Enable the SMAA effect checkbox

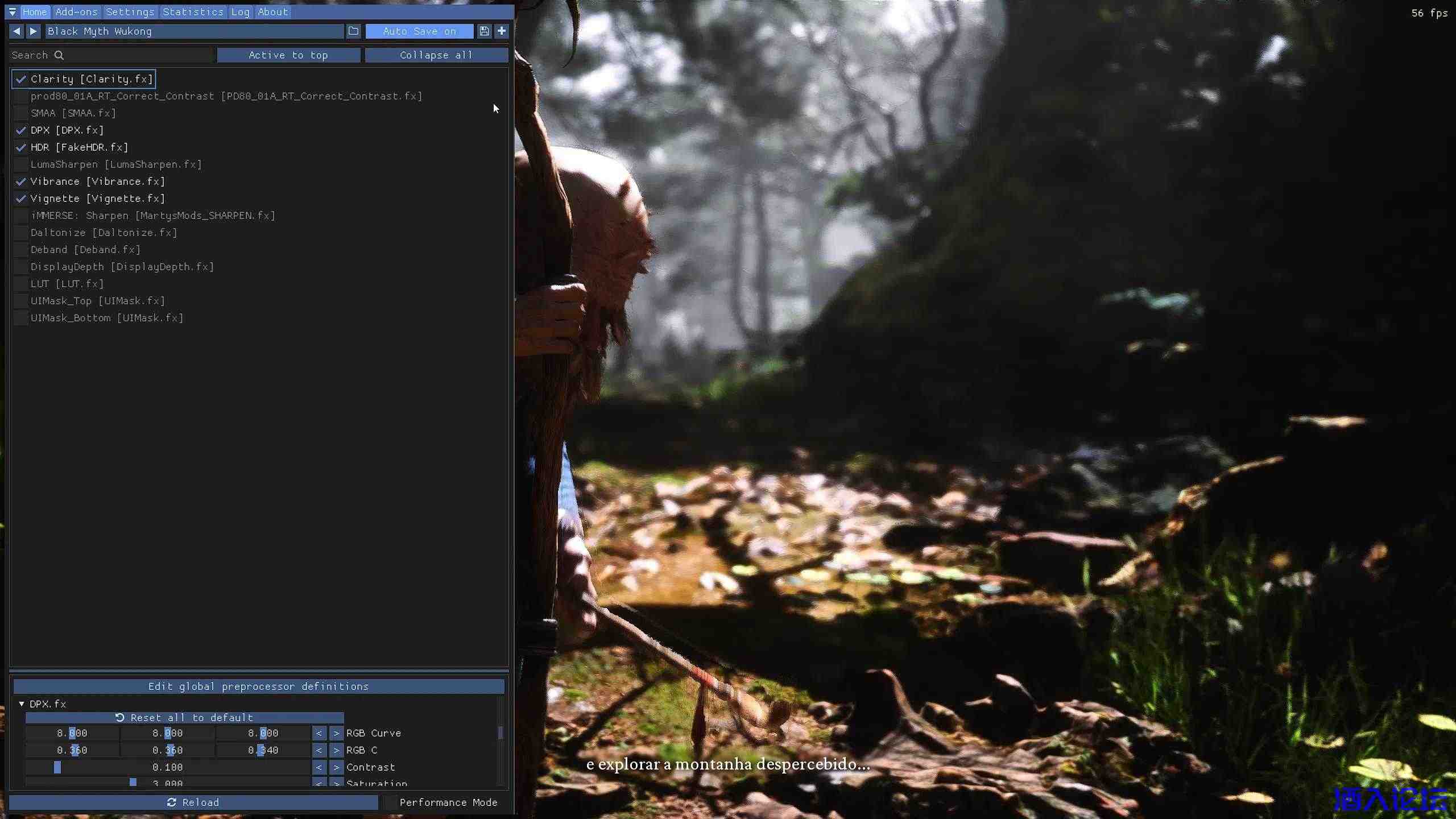(x=21, y=113)
